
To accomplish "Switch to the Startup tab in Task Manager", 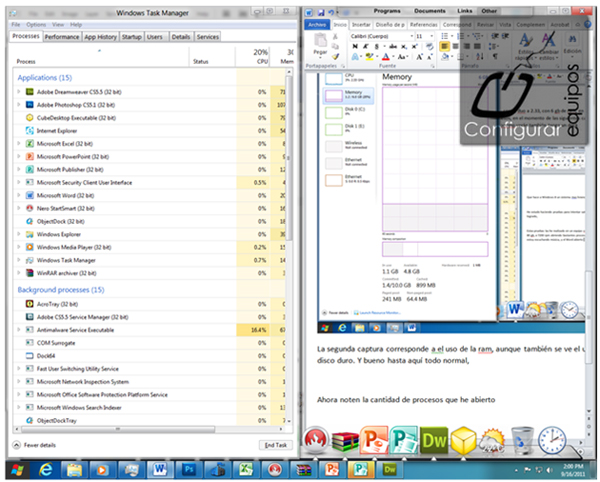I will pyautogui.click(x=132, y=37).
